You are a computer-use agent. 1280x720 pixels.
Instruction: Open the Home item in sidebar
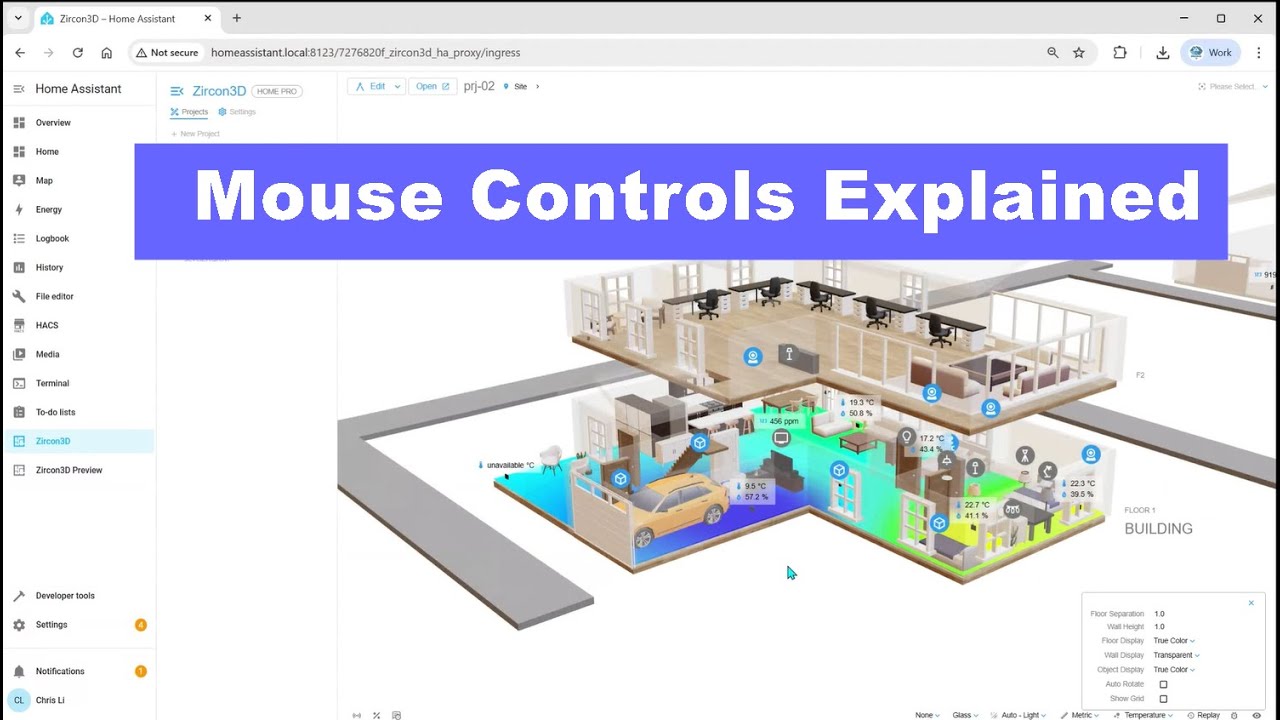[77, 152]
